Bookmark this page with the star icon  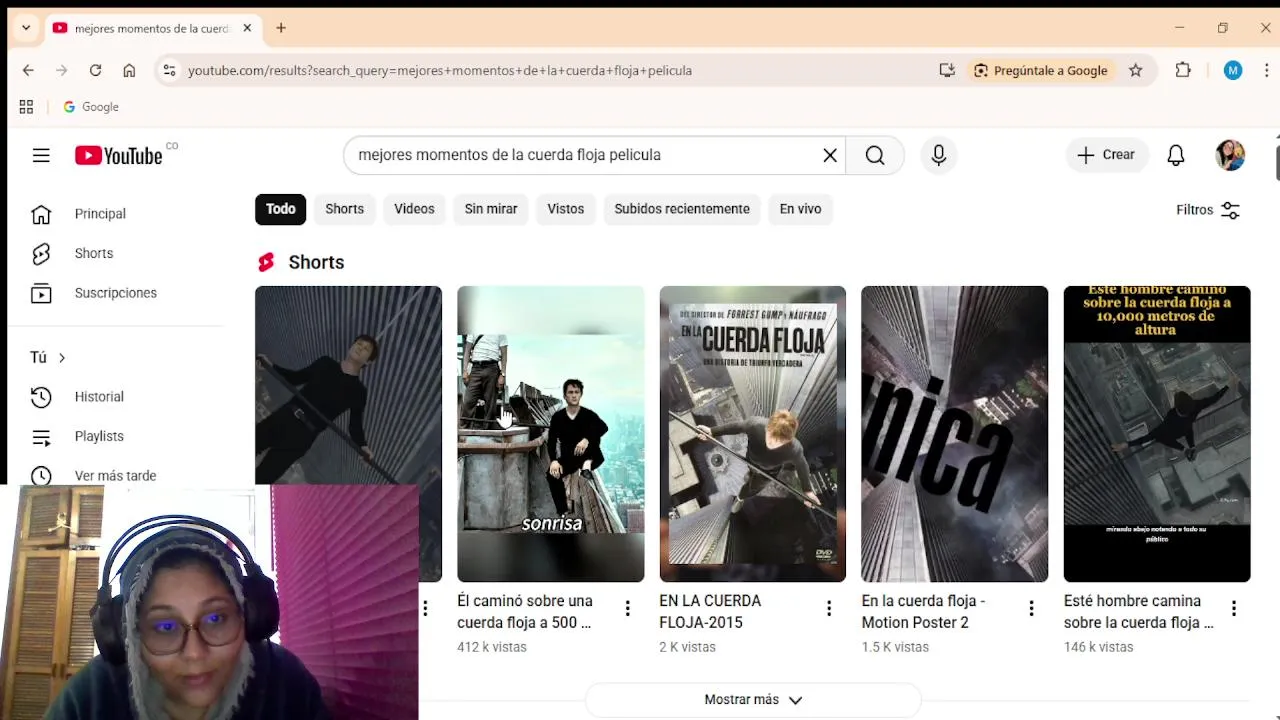(x=1136, y=70)
